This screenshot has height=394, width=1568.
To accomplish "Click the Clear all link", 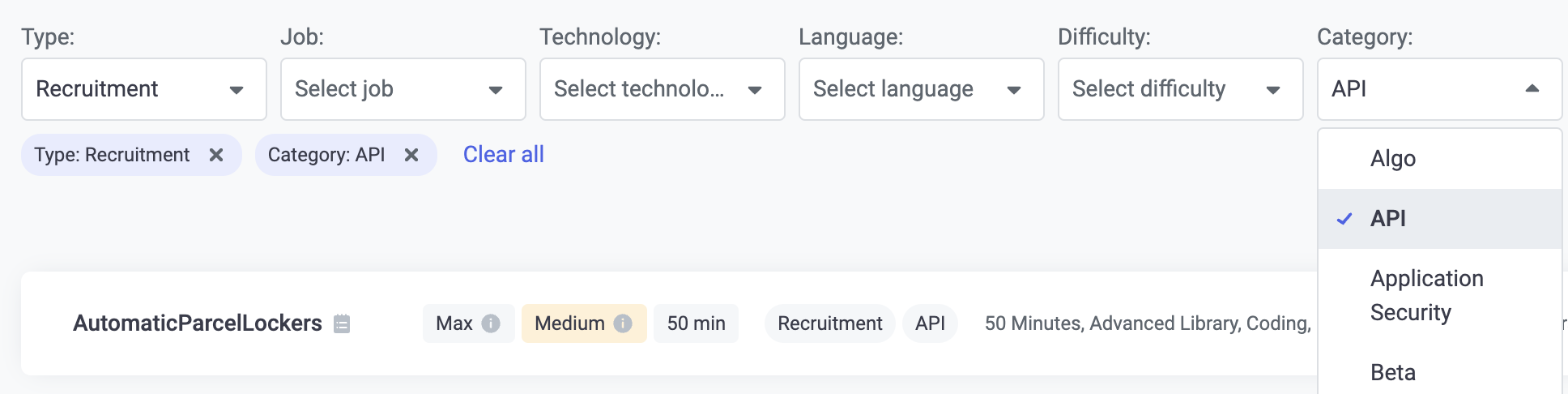I will (x=503, y=155).
